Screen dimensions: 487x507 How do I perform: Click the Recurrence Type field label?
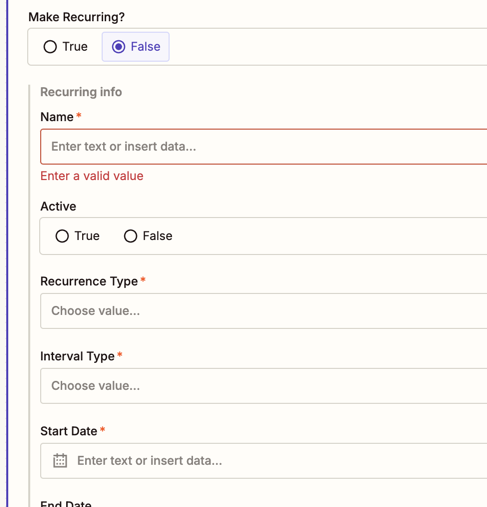89,282
